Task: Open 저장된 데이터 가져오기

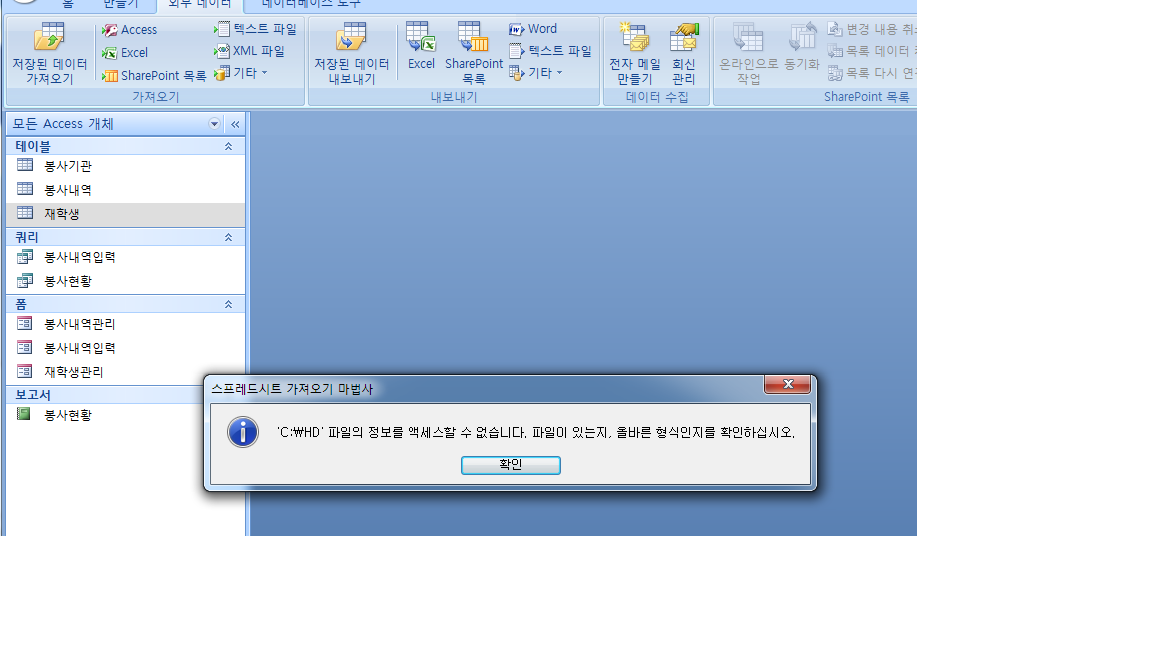Action: click(x=49, y=53)
